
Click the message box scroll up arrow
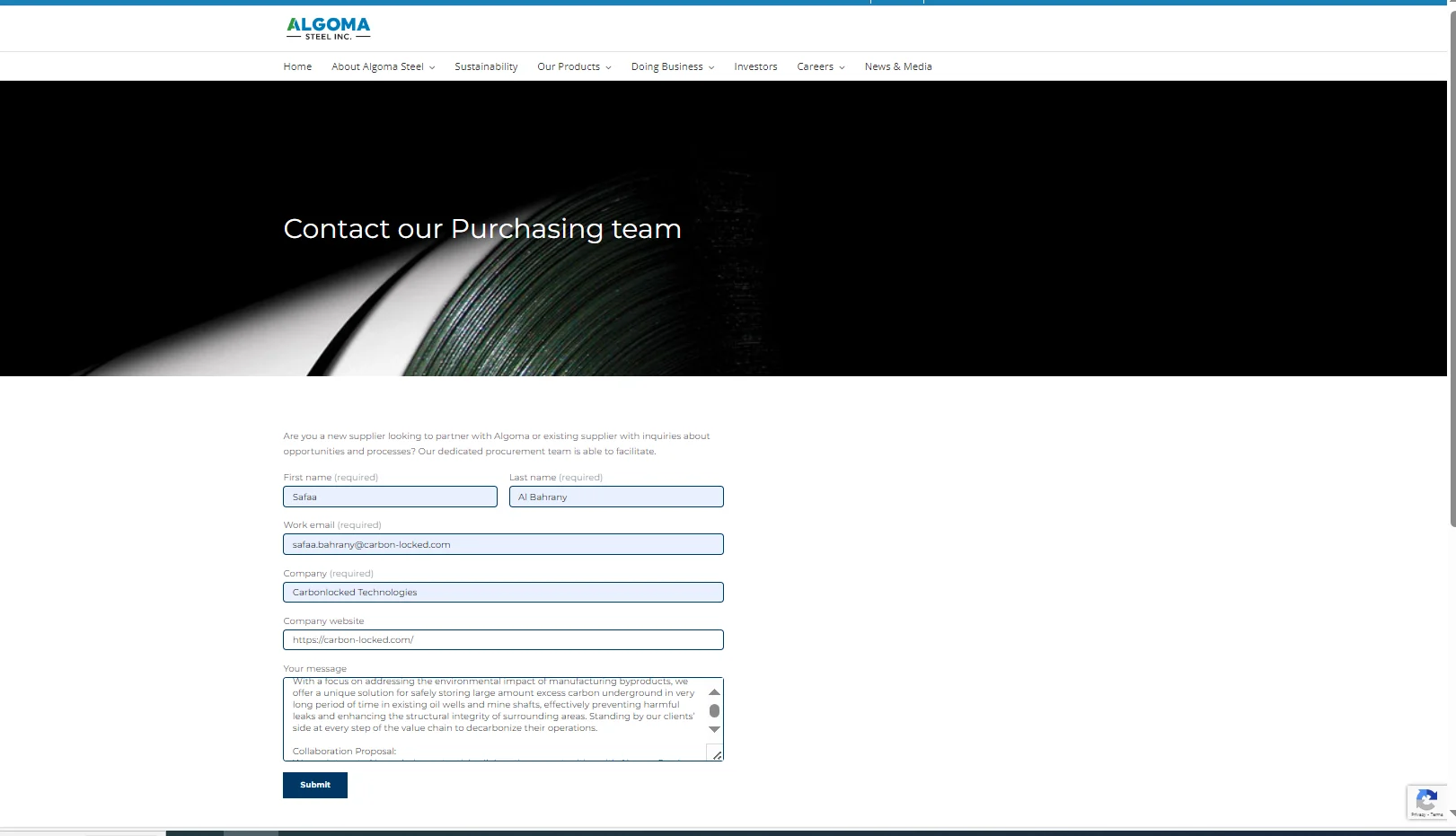point(715,691)
